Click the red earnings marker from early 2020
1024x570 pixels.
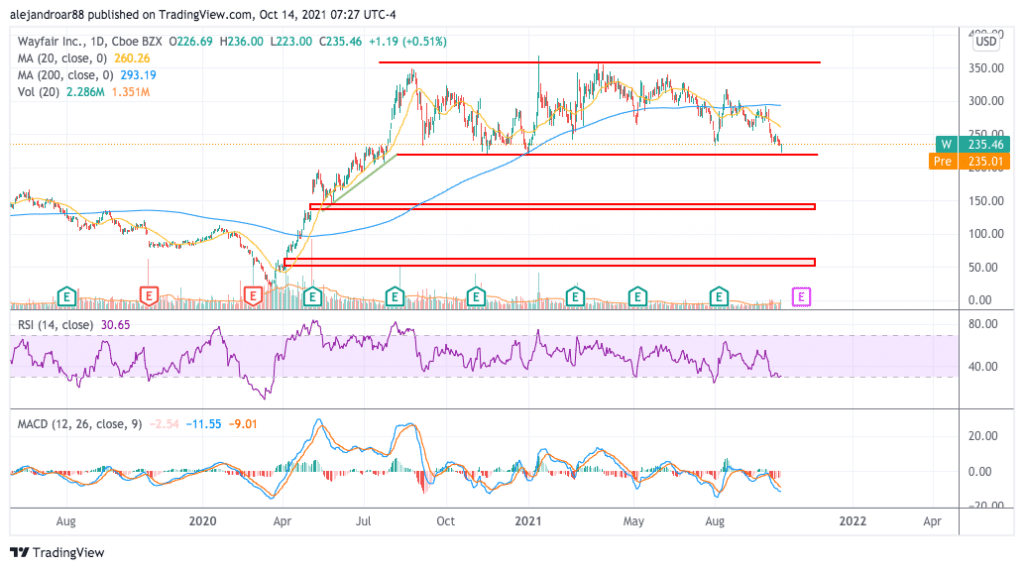[253, 296]
